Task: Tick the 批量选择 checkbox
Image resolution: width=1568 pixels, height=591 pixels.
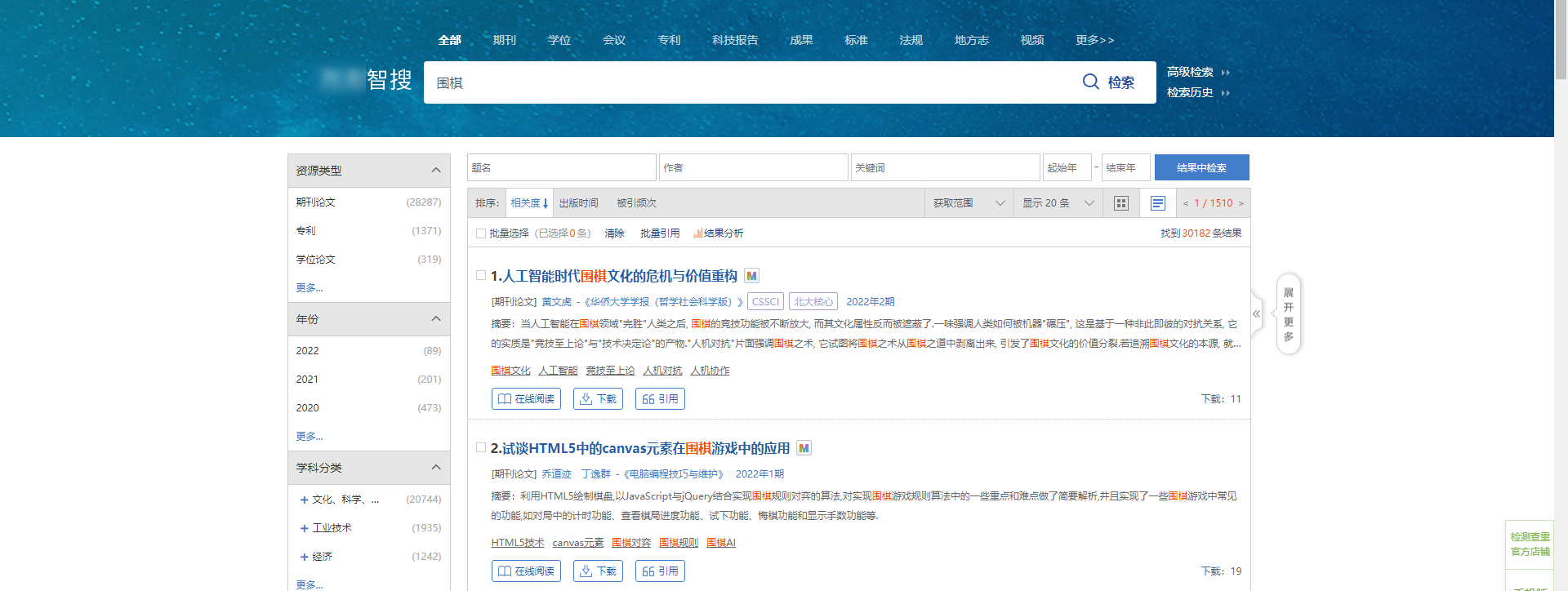Action: point(481,233)
